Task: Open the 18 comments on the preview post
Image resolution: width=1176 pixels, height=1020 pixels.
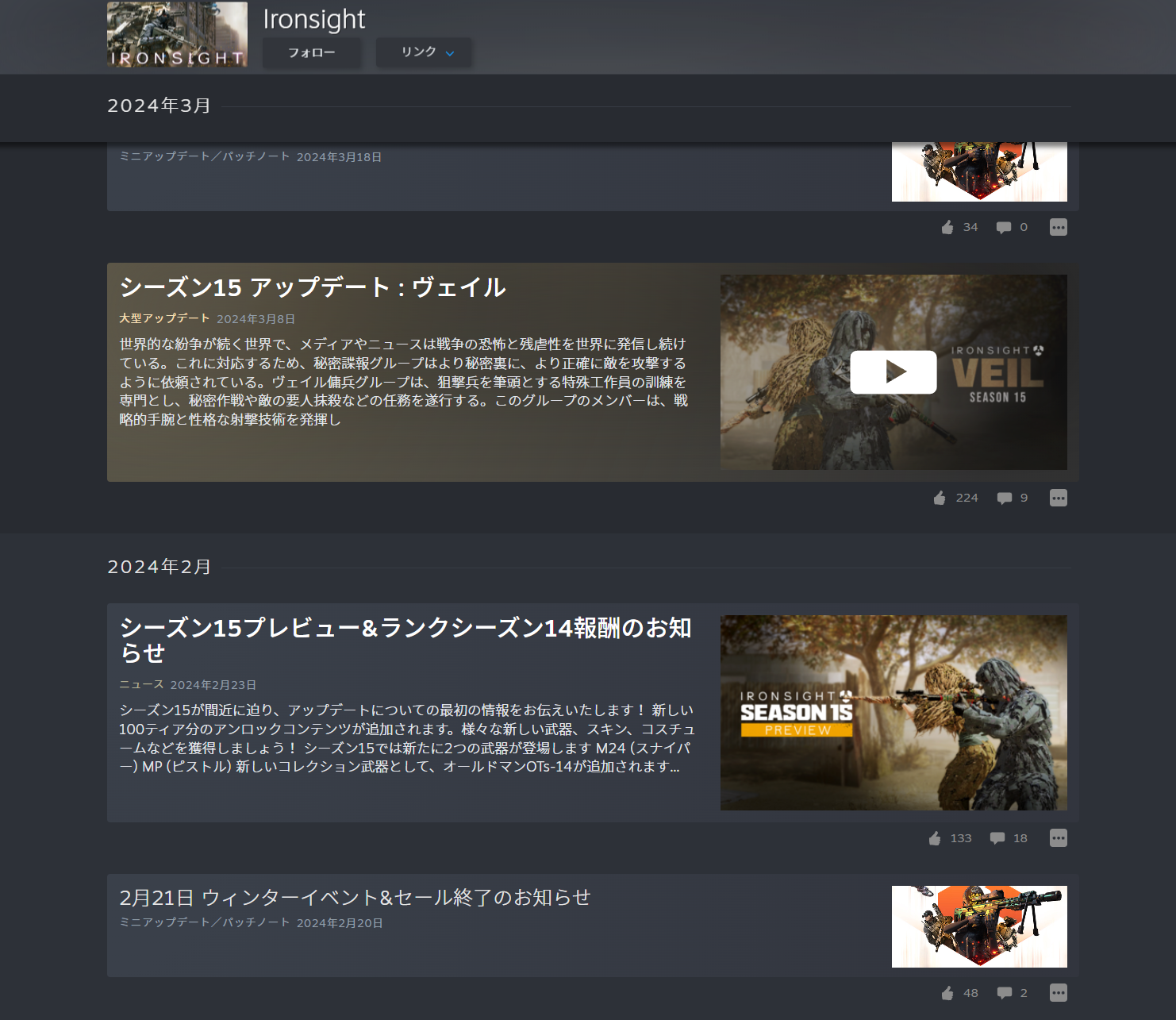Action: [x=997, y=838]
